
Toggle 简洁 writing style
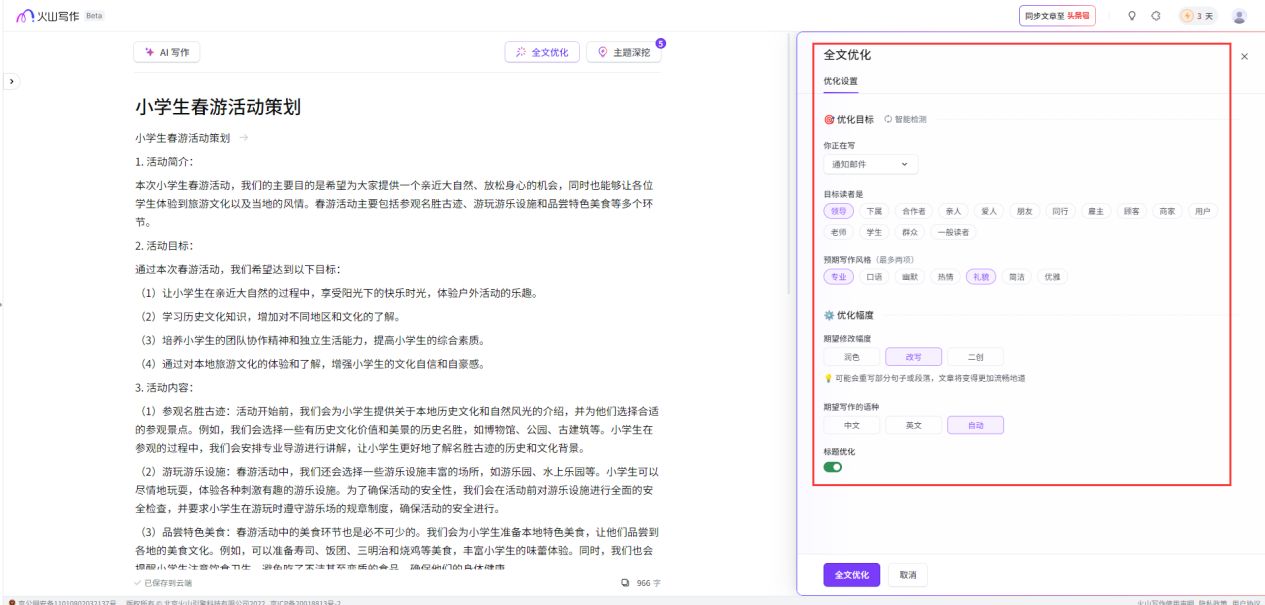pos(1016,276)
